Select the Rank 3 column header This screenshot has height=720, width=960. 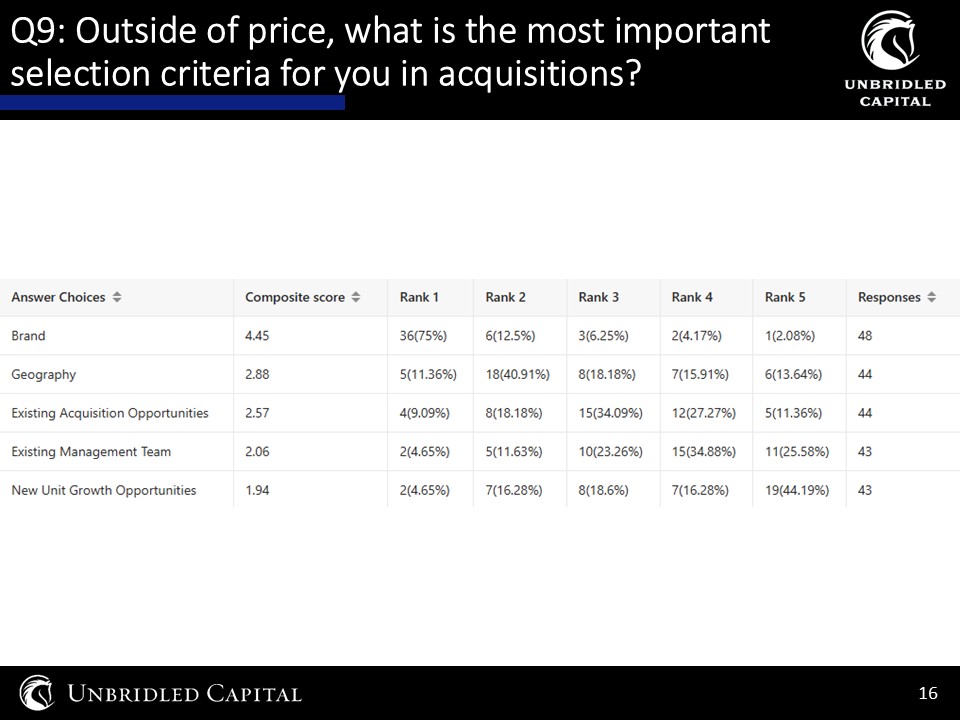coord(598,297)
